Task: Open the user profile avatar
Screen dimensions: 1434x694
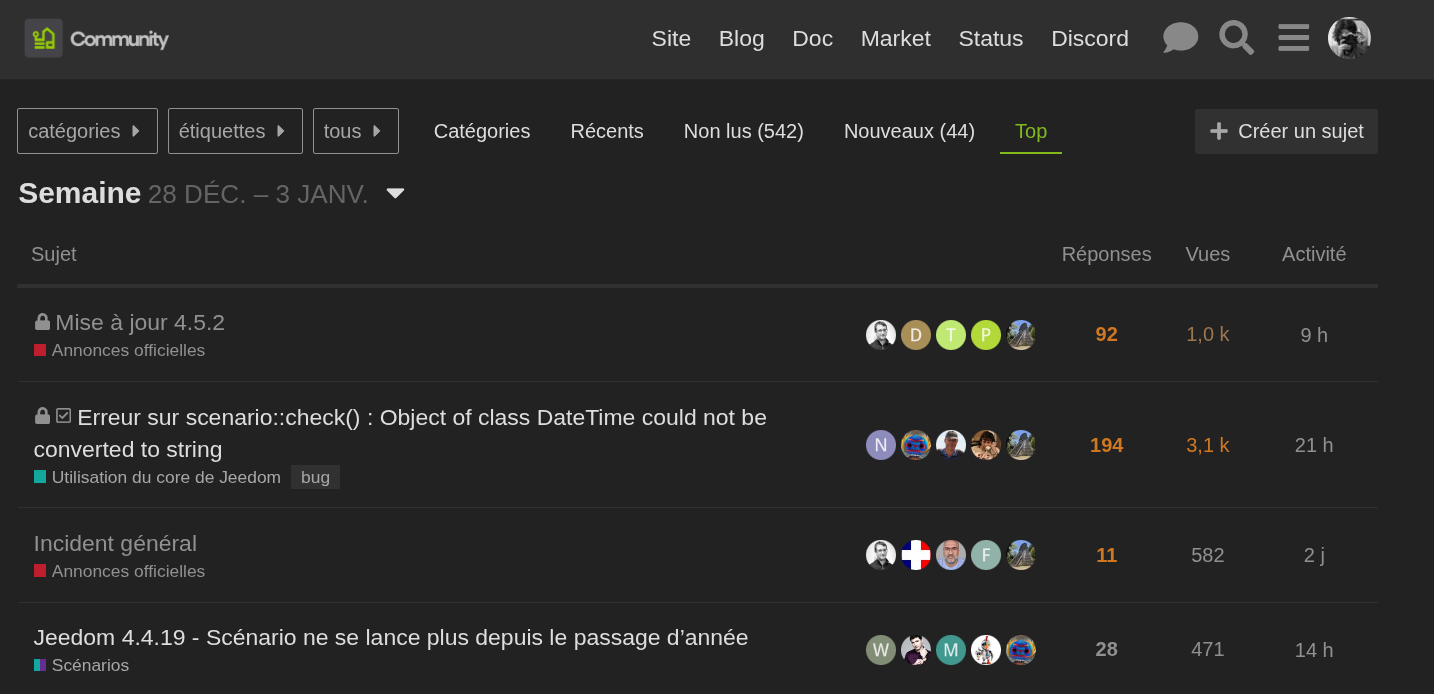Action: pos(1349,39)
